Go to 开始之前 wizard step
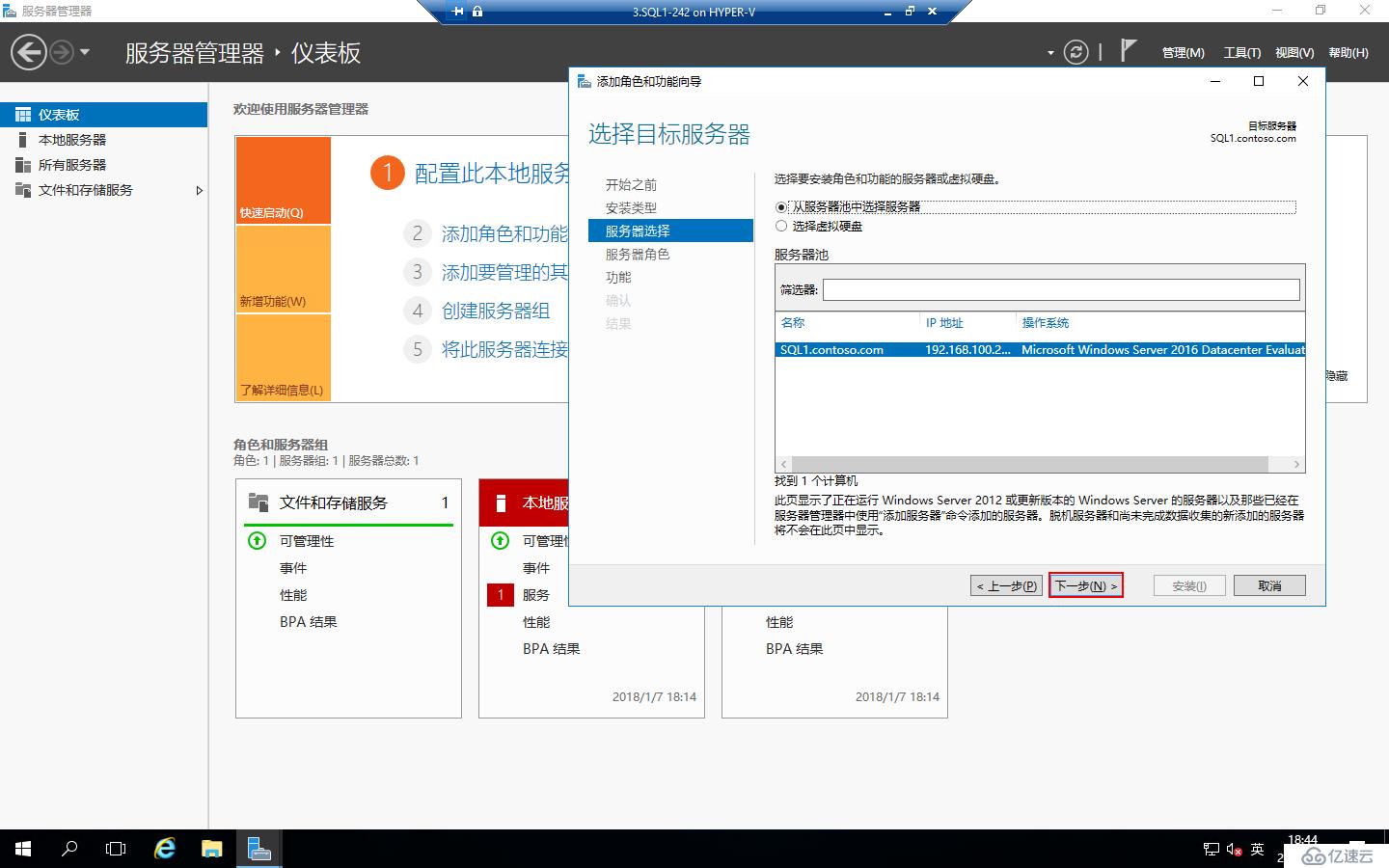 [x=631, y=184]
